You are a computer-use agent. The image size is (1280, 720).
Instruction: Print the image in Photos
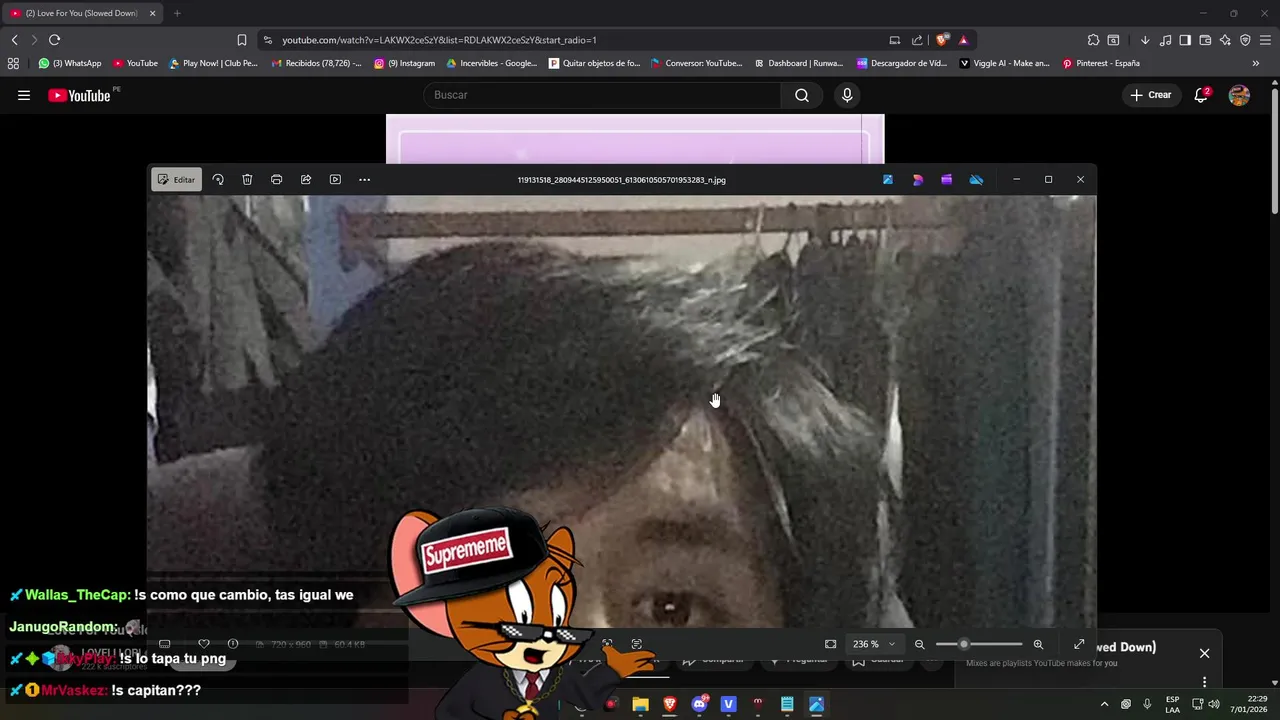[276, 180]
